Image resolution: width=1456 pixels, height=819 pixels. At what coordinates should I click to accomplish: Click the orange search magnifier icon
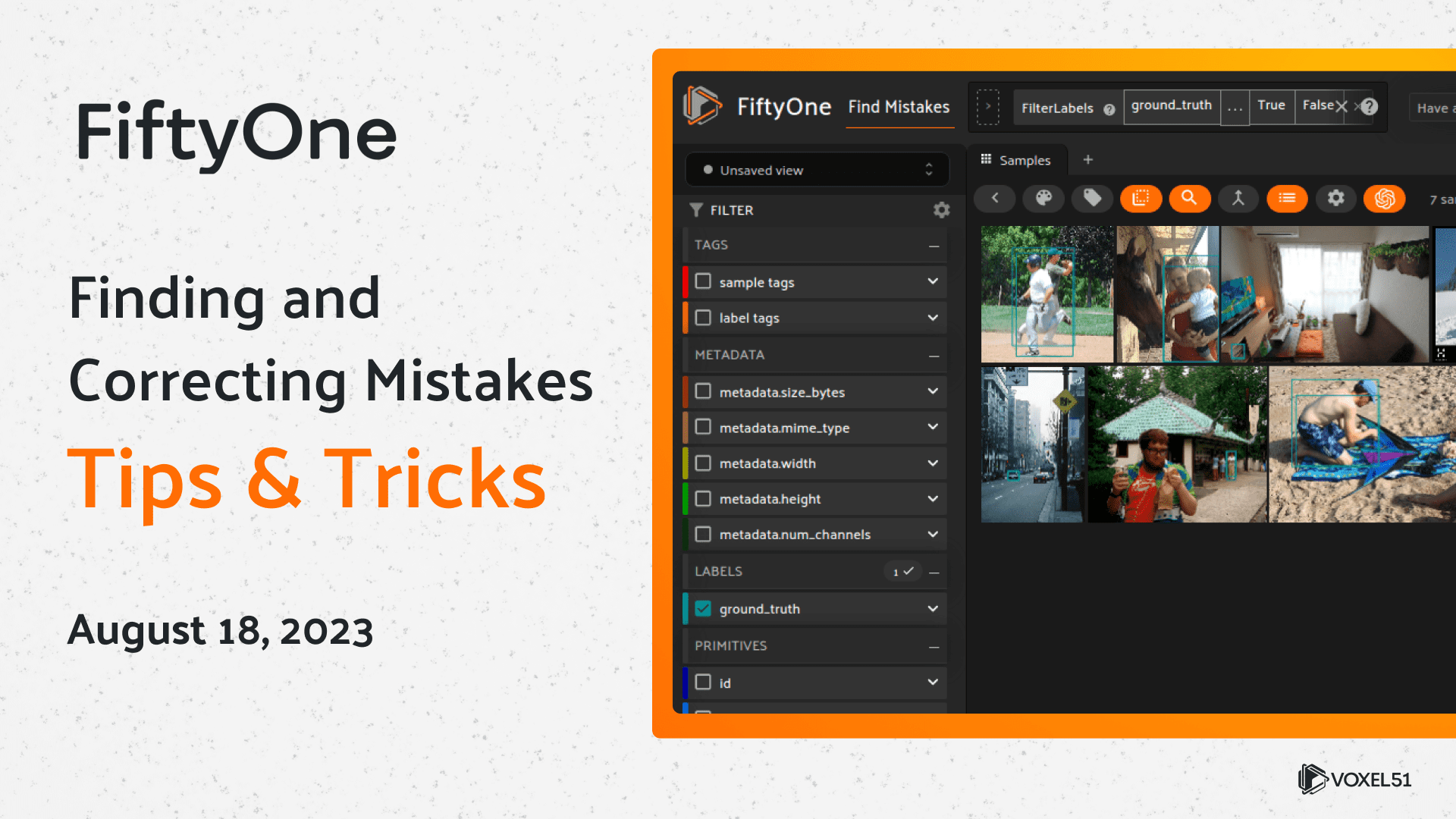(x=1189, y=199)
